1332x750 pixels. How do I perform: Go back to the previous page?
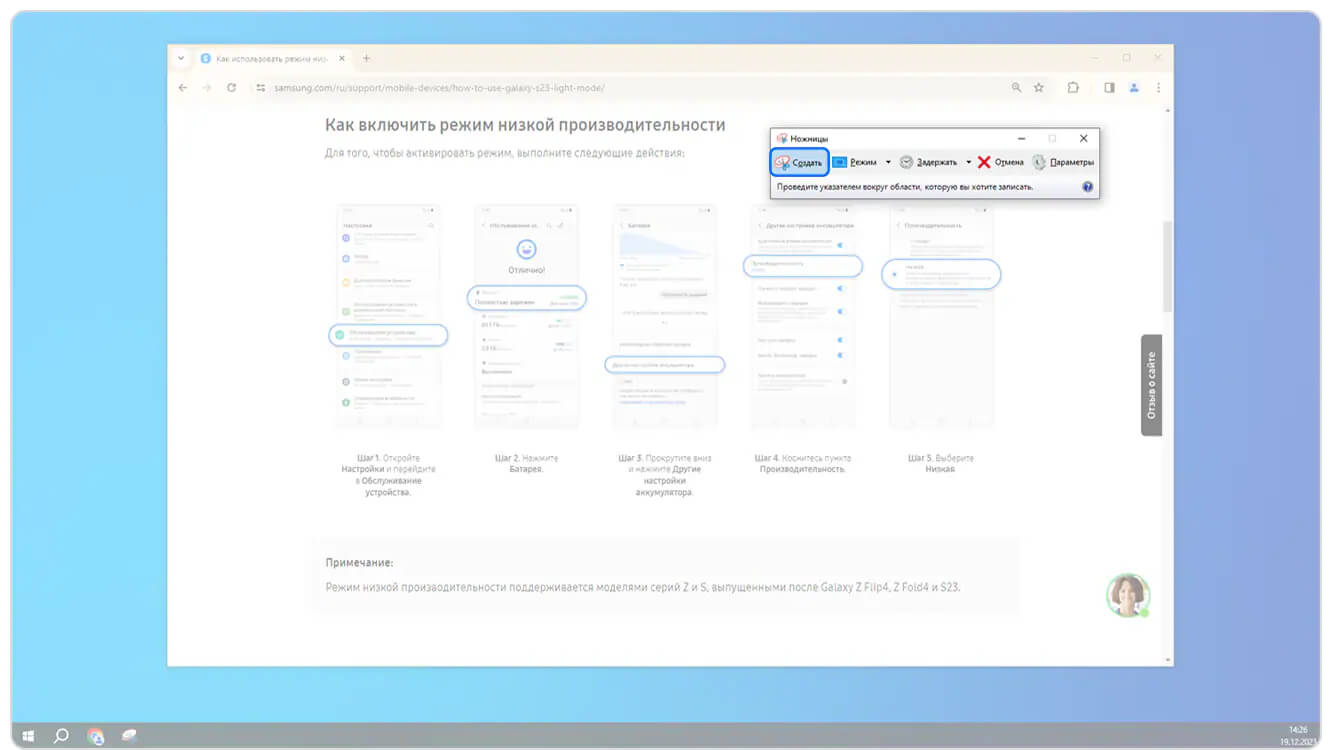pyautogui.click(x=182, y=88)
